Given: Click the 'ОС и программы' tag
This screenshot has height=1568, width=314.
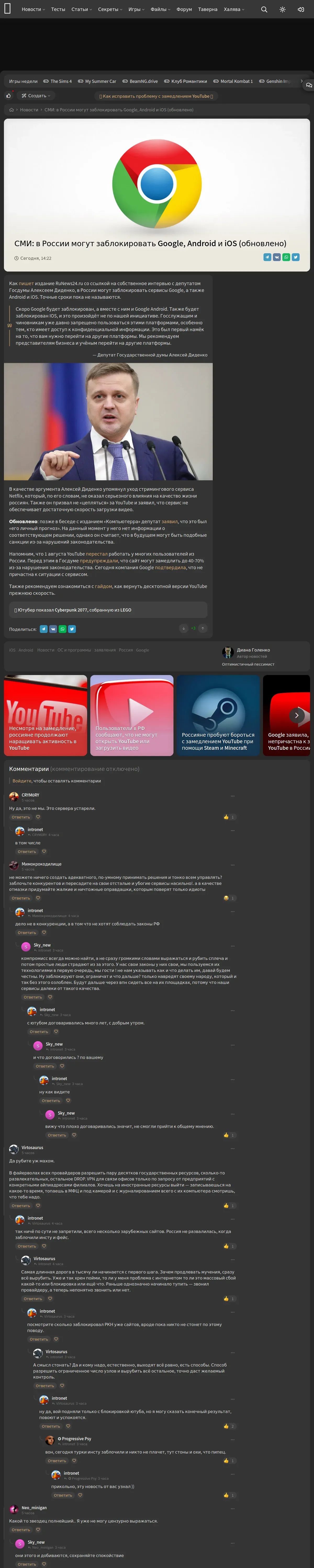Looking at the screenshot, I should tap(74, 650).
